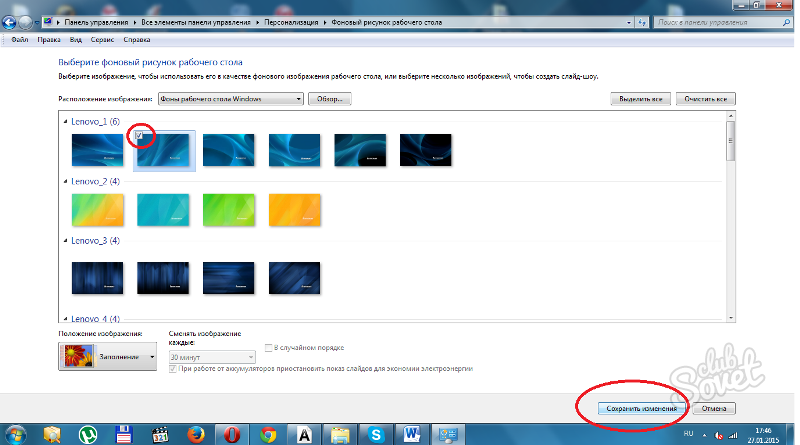This screenshot has height=445, width=800.
Task: Uncheck the selected second Lenovo_1 wallpaper checkbox
Action: (x=142, y=135)
